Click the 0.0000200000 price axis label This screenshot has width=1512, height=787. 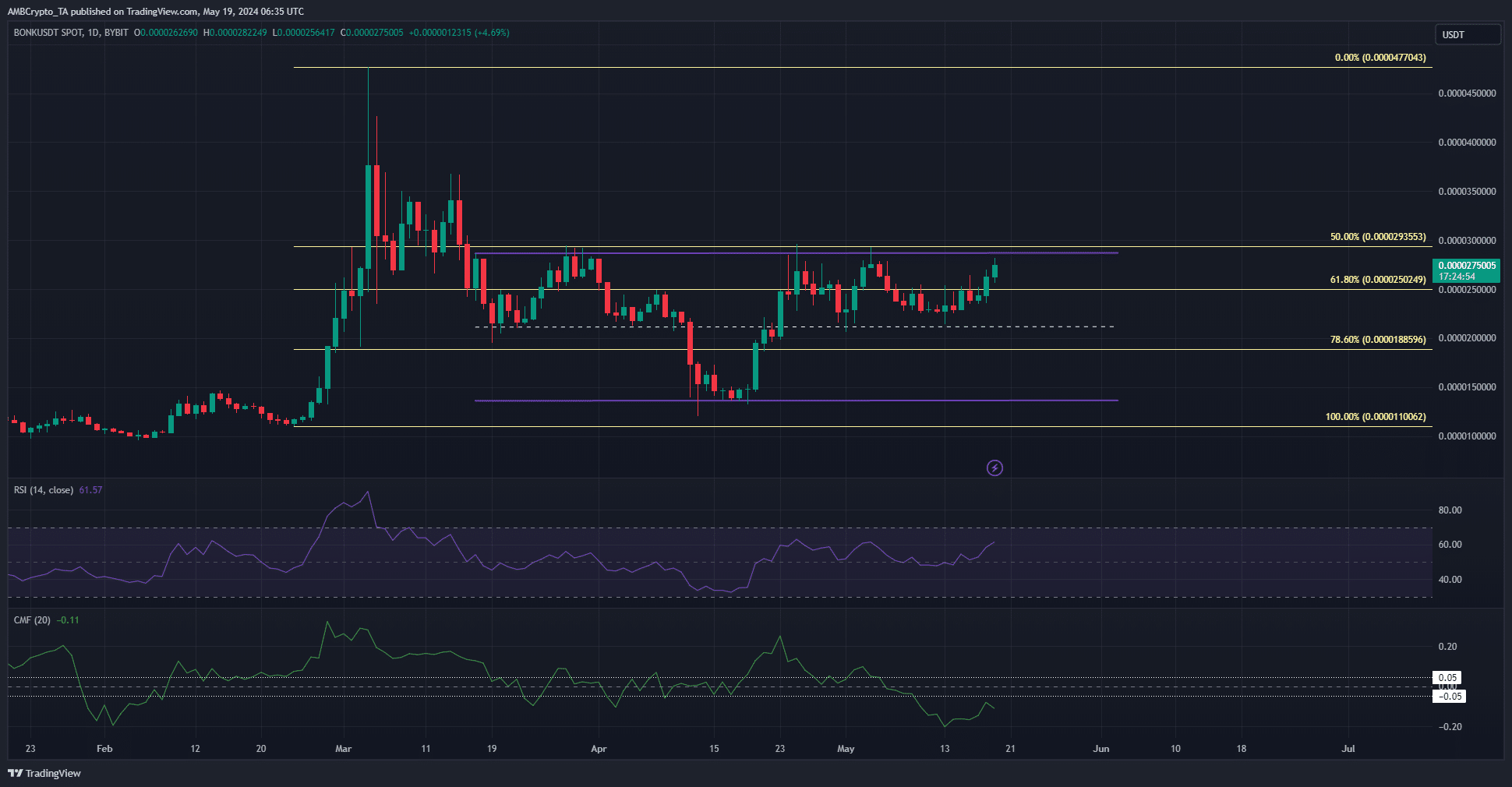tap(1467, 338)
